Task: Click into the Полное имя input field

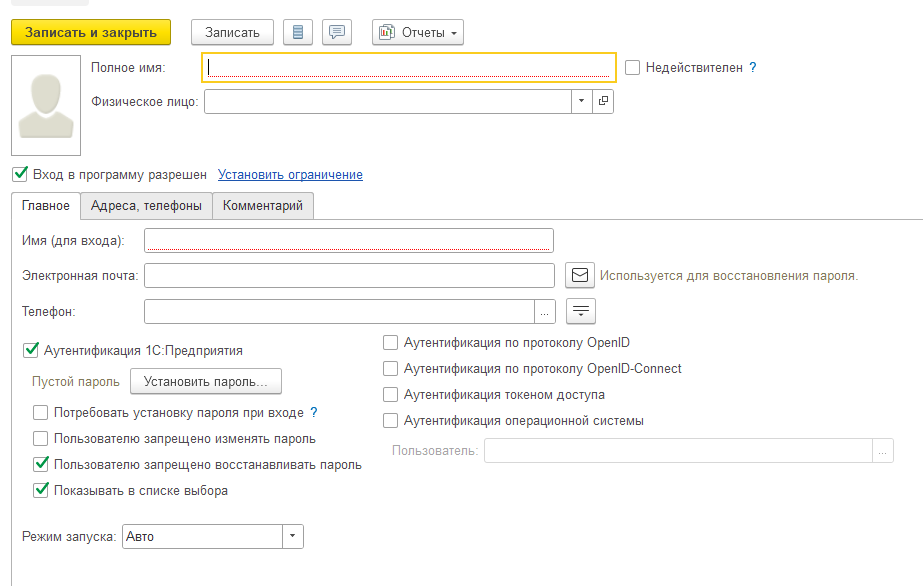Action: pyautogui.click(x=409, y=68)
